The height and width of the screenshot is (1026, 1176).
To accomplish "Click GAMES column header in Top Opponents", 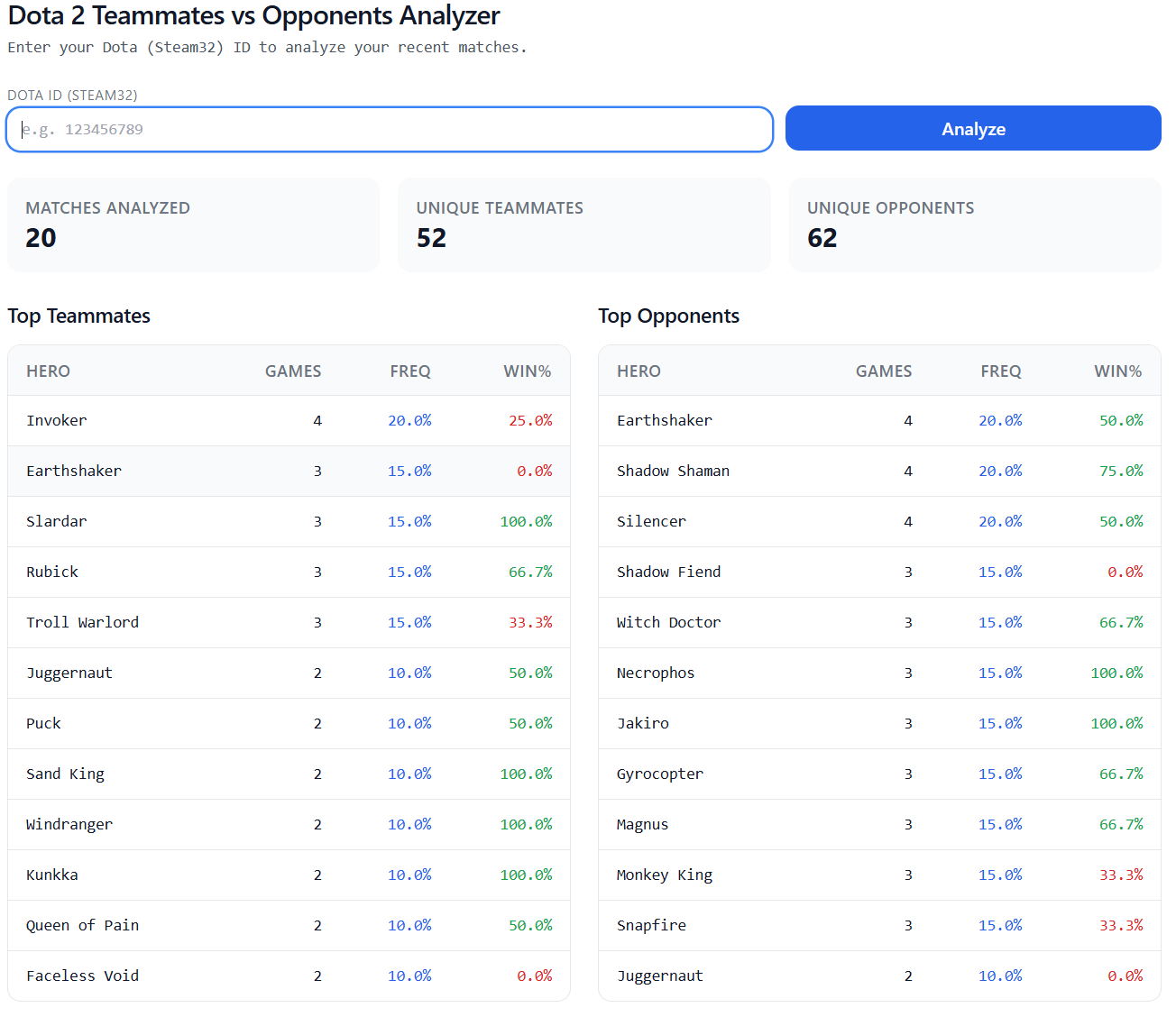I will coord(884,371).
